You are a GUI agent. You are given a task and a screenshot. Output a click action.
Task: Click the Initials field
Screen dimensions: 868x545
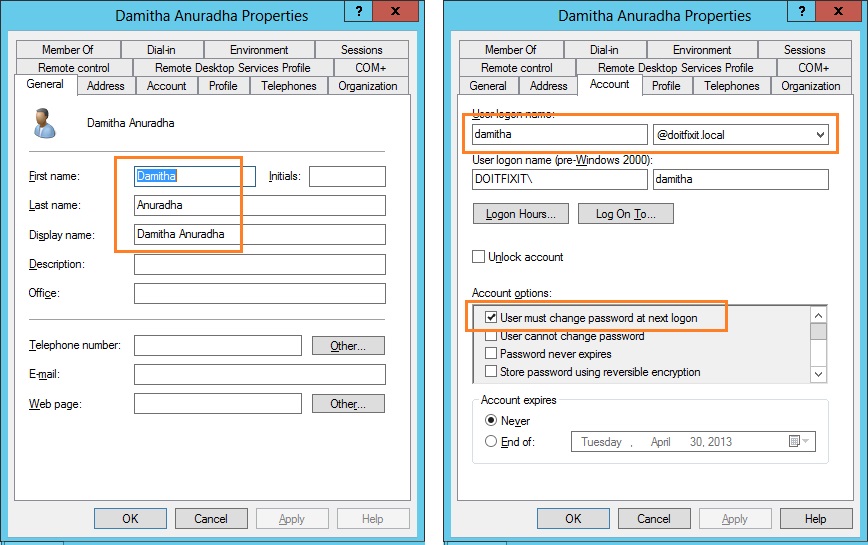click(347, 176)
